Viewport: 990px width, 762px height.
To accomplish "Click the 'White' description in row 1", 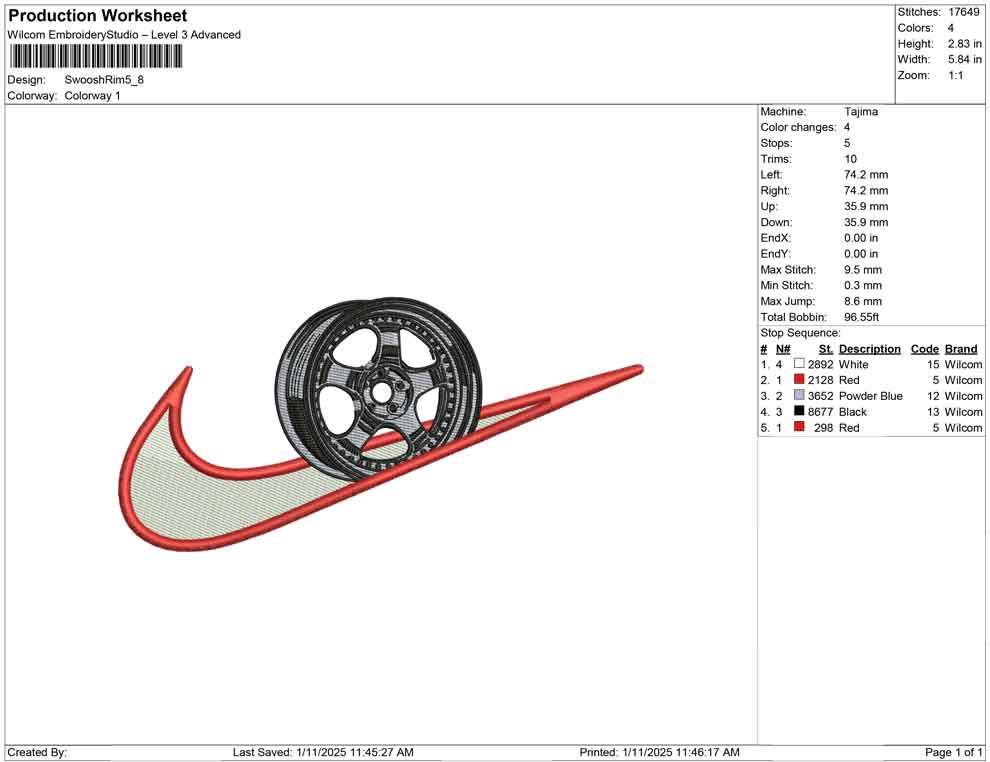I will click(853, 364).
